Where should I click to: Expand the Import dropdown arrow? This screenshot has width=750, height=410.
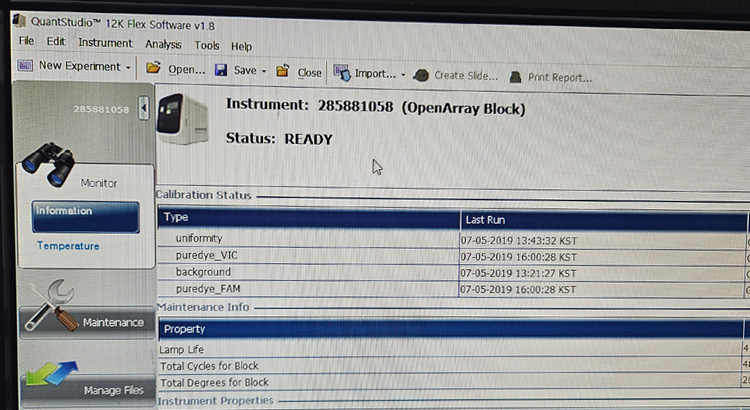point(402,74)
